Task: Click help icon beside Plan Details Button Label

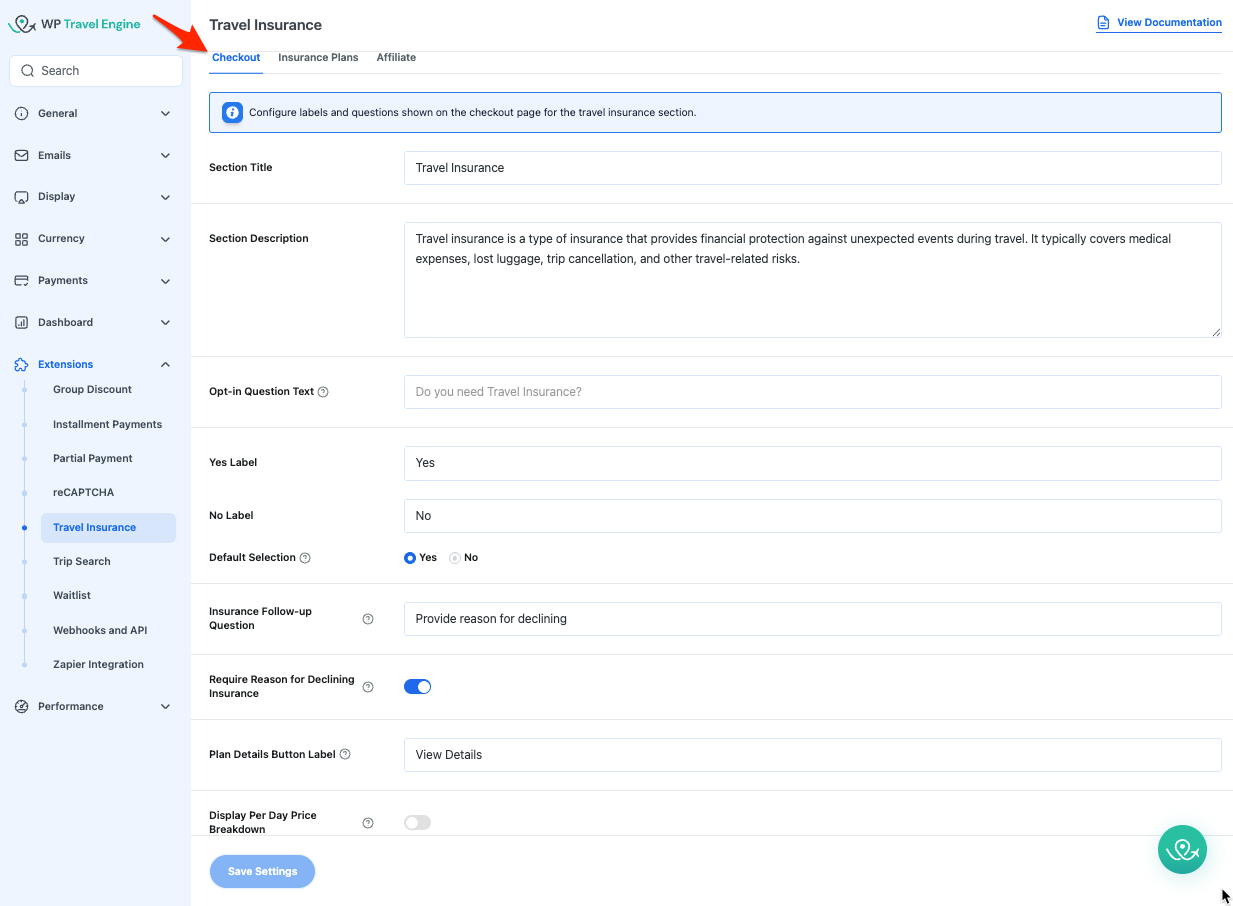Action: tap(345, 755)
